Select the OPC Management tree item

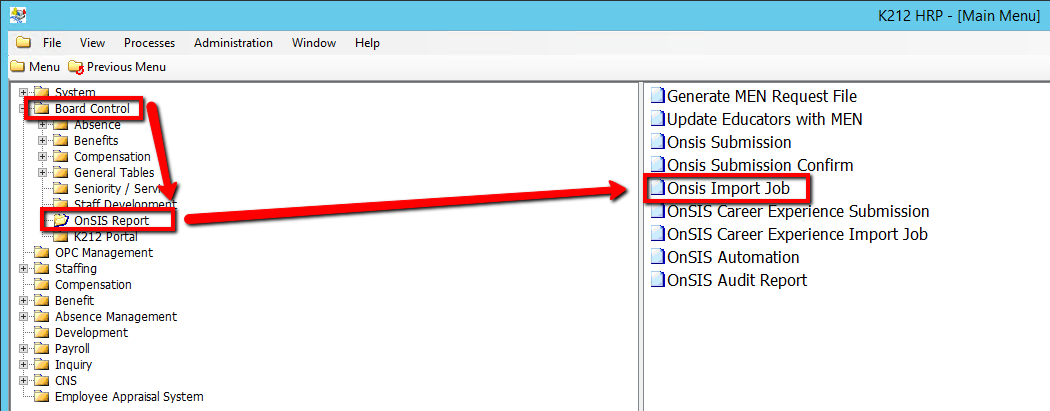pyautogui.click(x=103, y=253)
